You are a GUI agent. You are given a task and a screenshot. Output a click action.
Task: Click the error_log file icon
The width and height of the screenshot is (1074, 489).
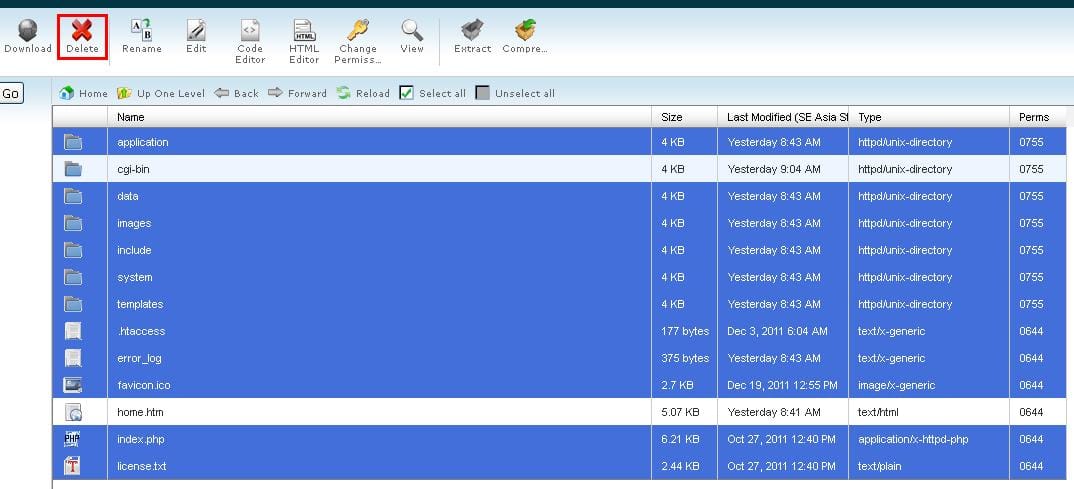point(73,358)
